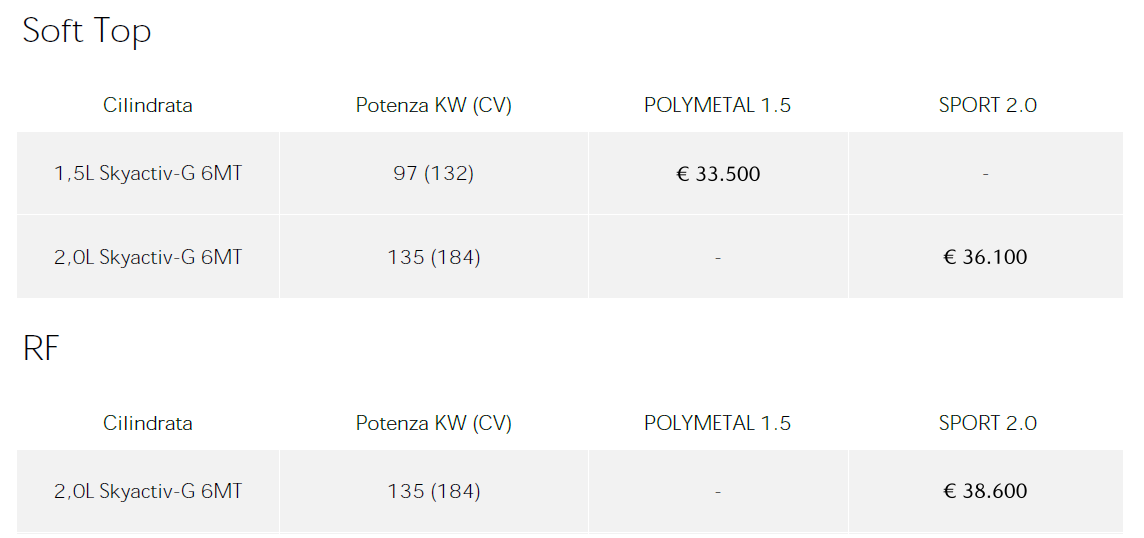The height and width of the screenshot is (538, 1144).
Task: Select the €36.100 Sport 2.0 price
Action: [x=985, y=257]
